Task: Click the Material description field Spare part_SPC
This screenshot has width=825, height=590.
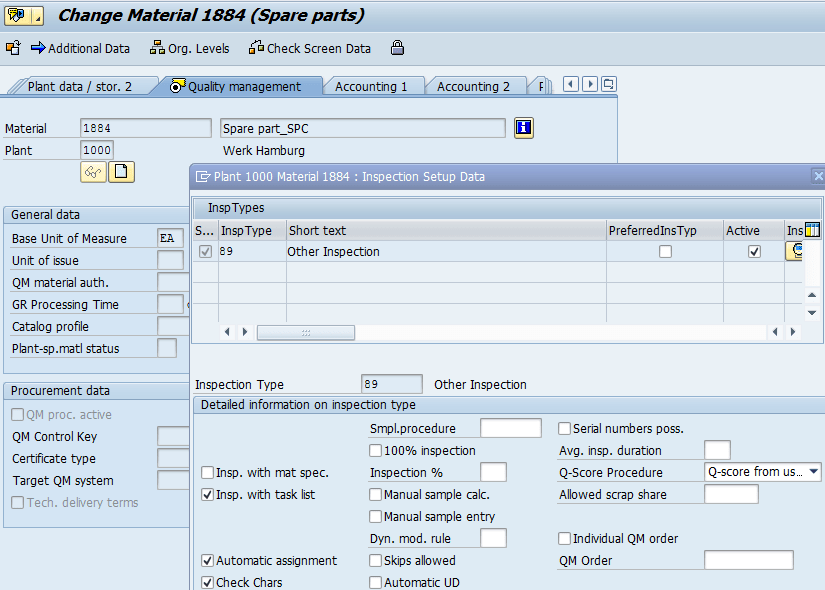Action: point(363,128)
